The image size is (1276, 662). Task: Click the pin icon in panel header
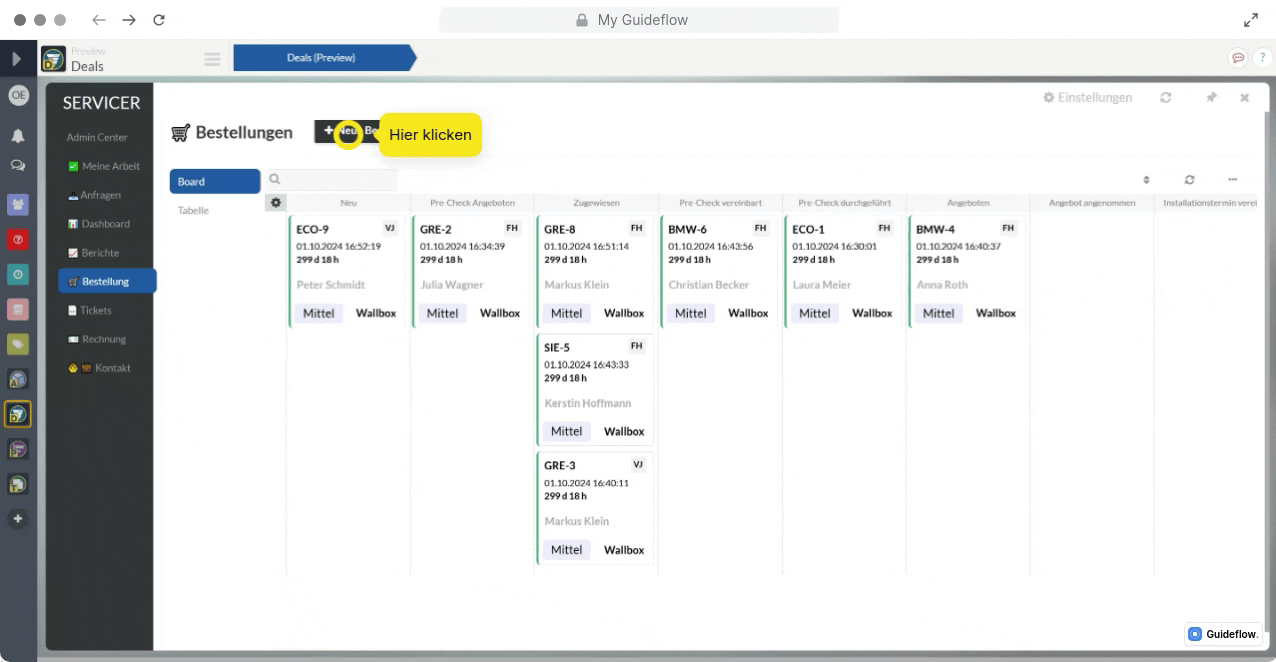click(x=1211, y=98)
